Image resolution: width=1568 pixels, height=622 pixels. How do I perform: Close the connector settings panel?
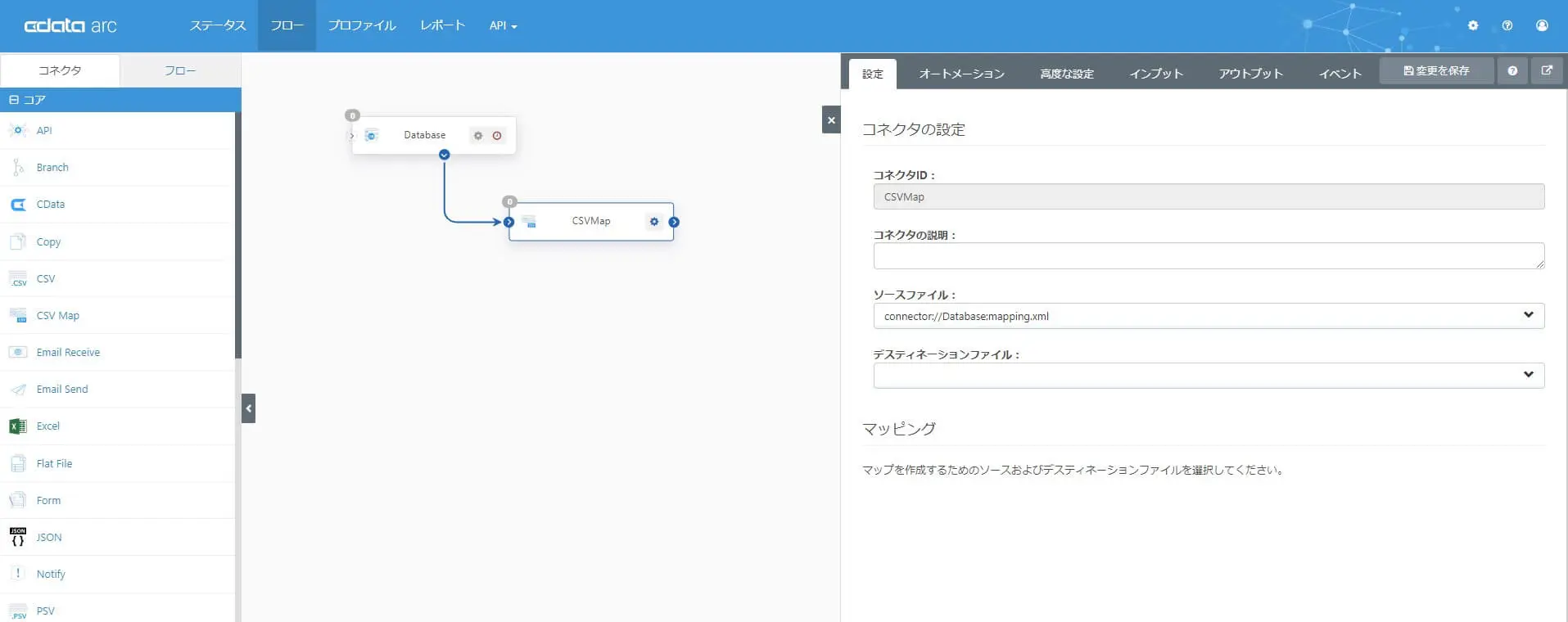point(831,119)
